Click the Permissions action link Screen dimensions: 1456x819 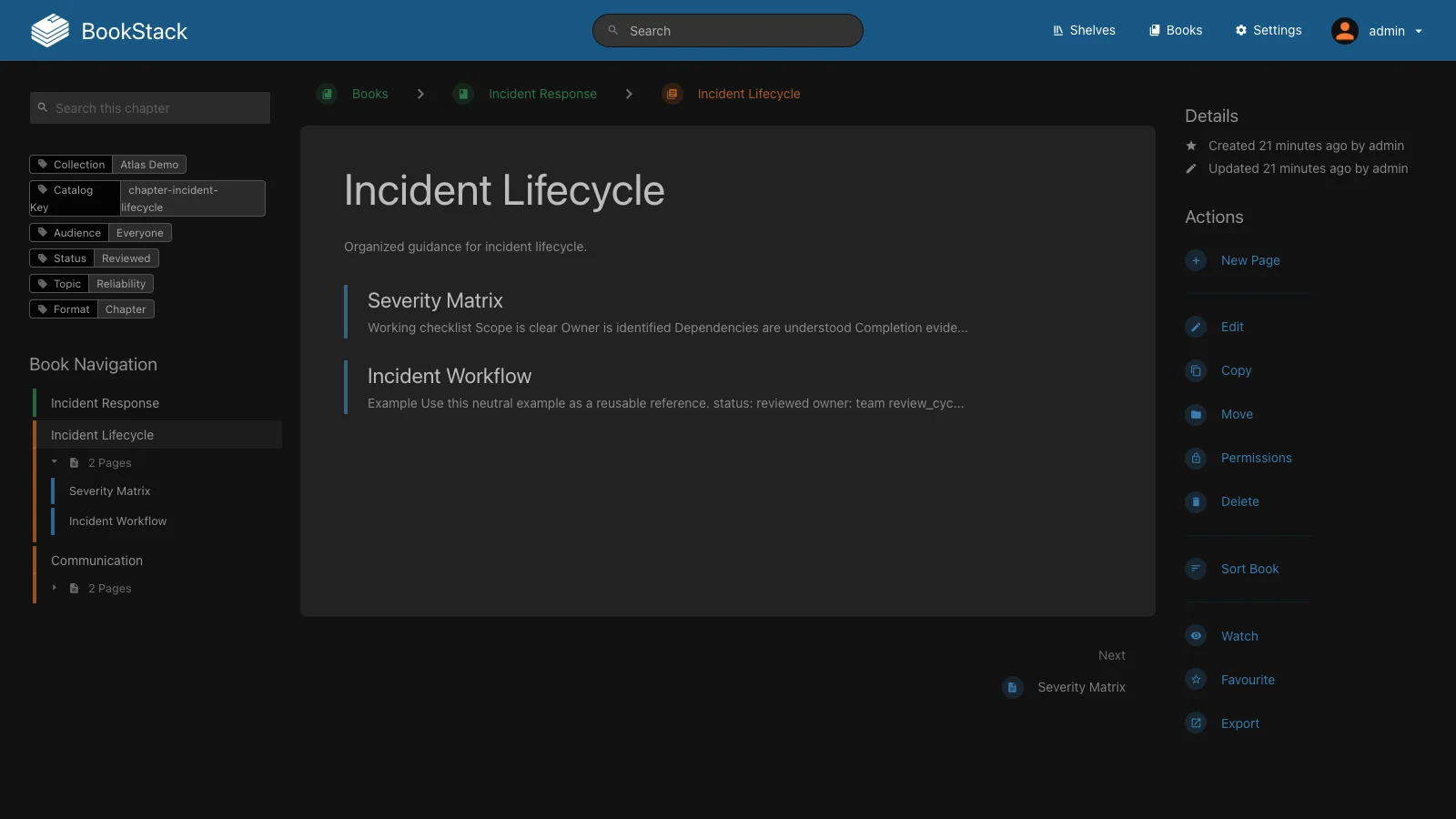pyautogui.click(x=1257, y=458)
